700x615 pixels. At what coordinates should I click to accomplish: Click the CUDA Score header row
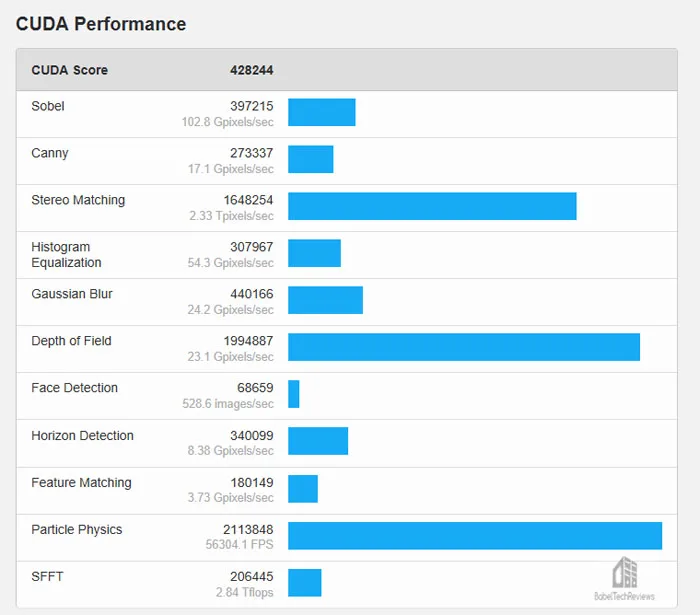(x=347, y=70)
